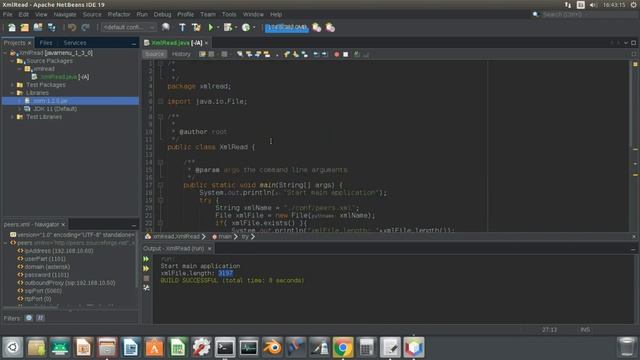The width and height of the screenshot is (640, 360).
Task: Toggle the first Navigator filter button
Action: tap(29, 318)
